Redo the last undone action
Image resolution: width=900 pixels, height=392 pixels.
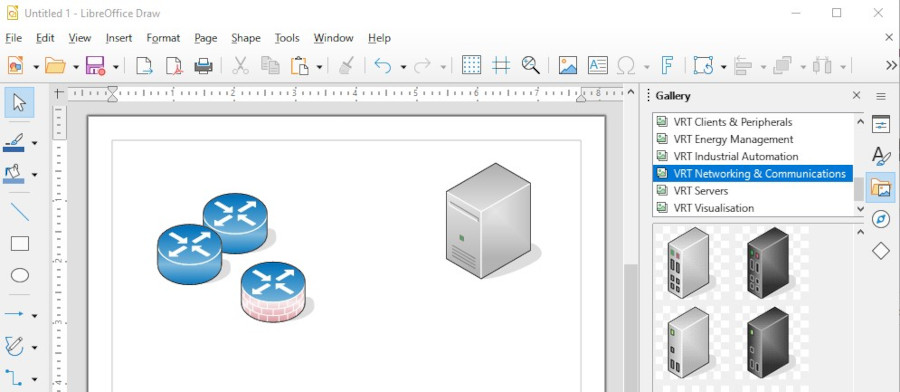(422, 65)
